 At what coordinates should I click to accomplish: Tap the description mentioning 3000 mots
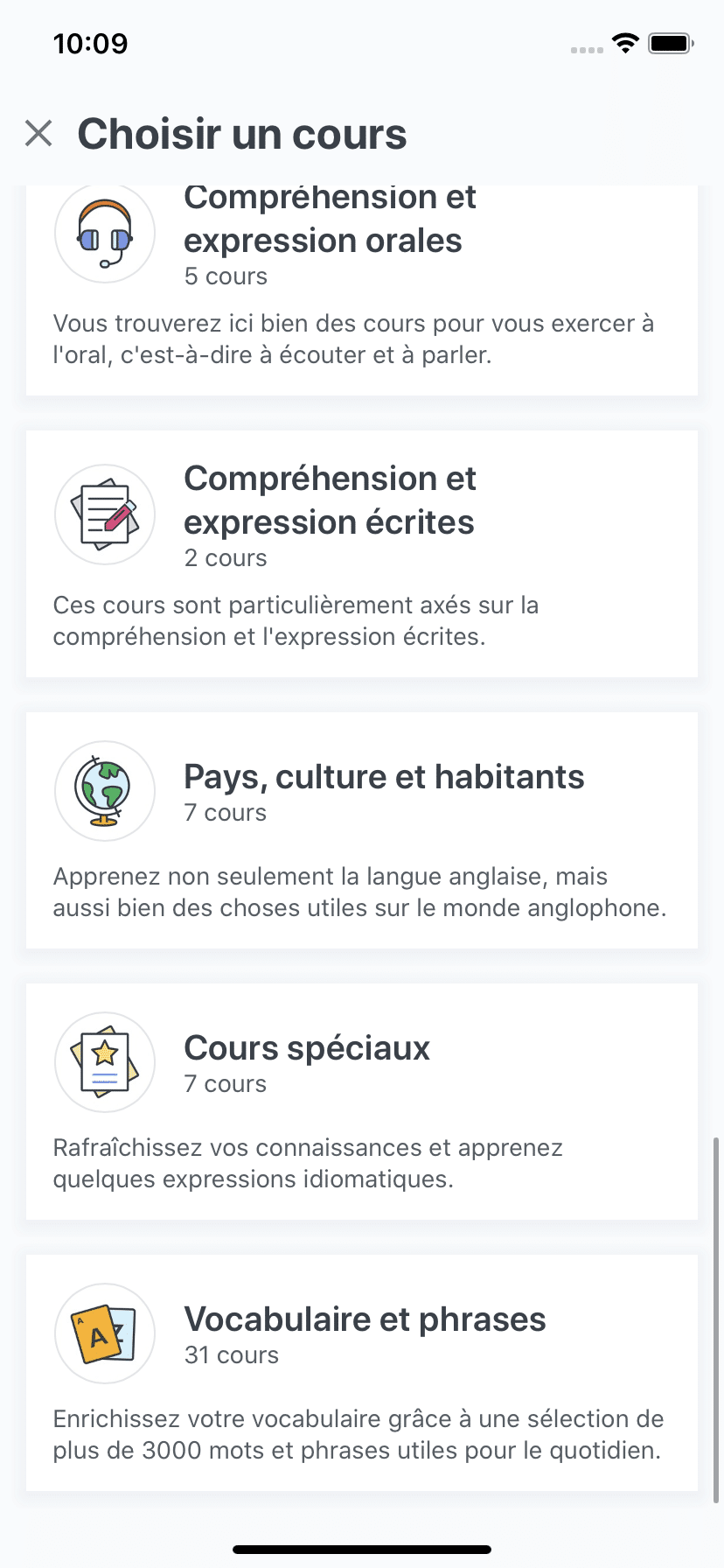pyautogui.click(x=359, y=1435)
